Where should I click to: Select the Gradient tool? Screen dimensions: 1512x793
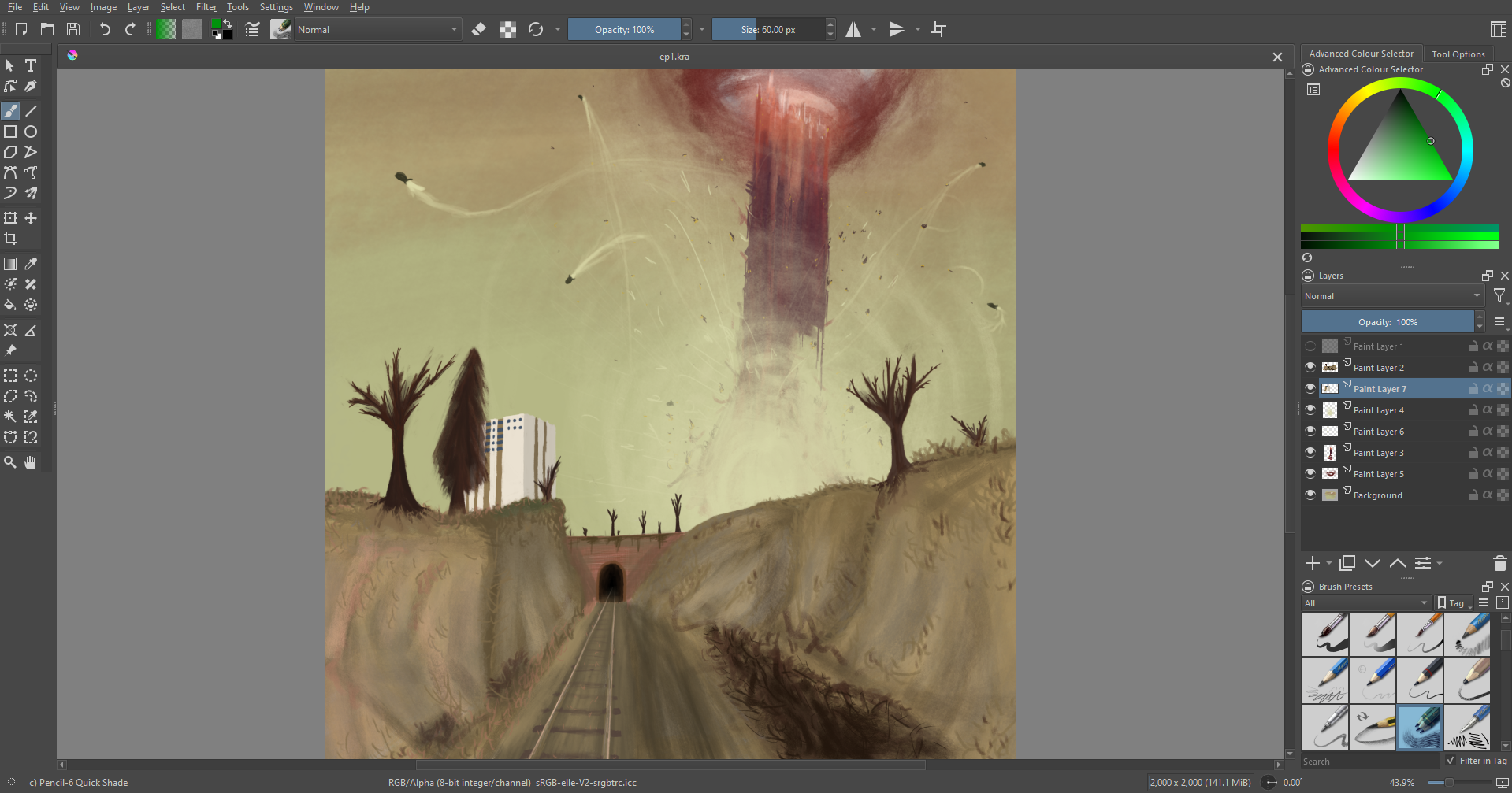(x=10, y=264)
